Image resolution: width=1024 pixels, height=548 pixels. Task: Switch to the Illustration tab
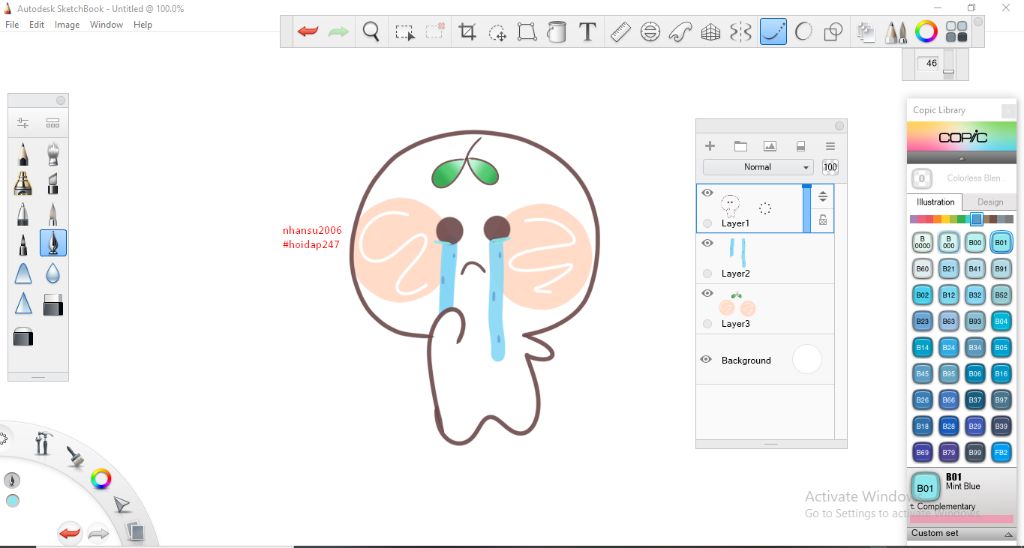[x=935, y=202]
